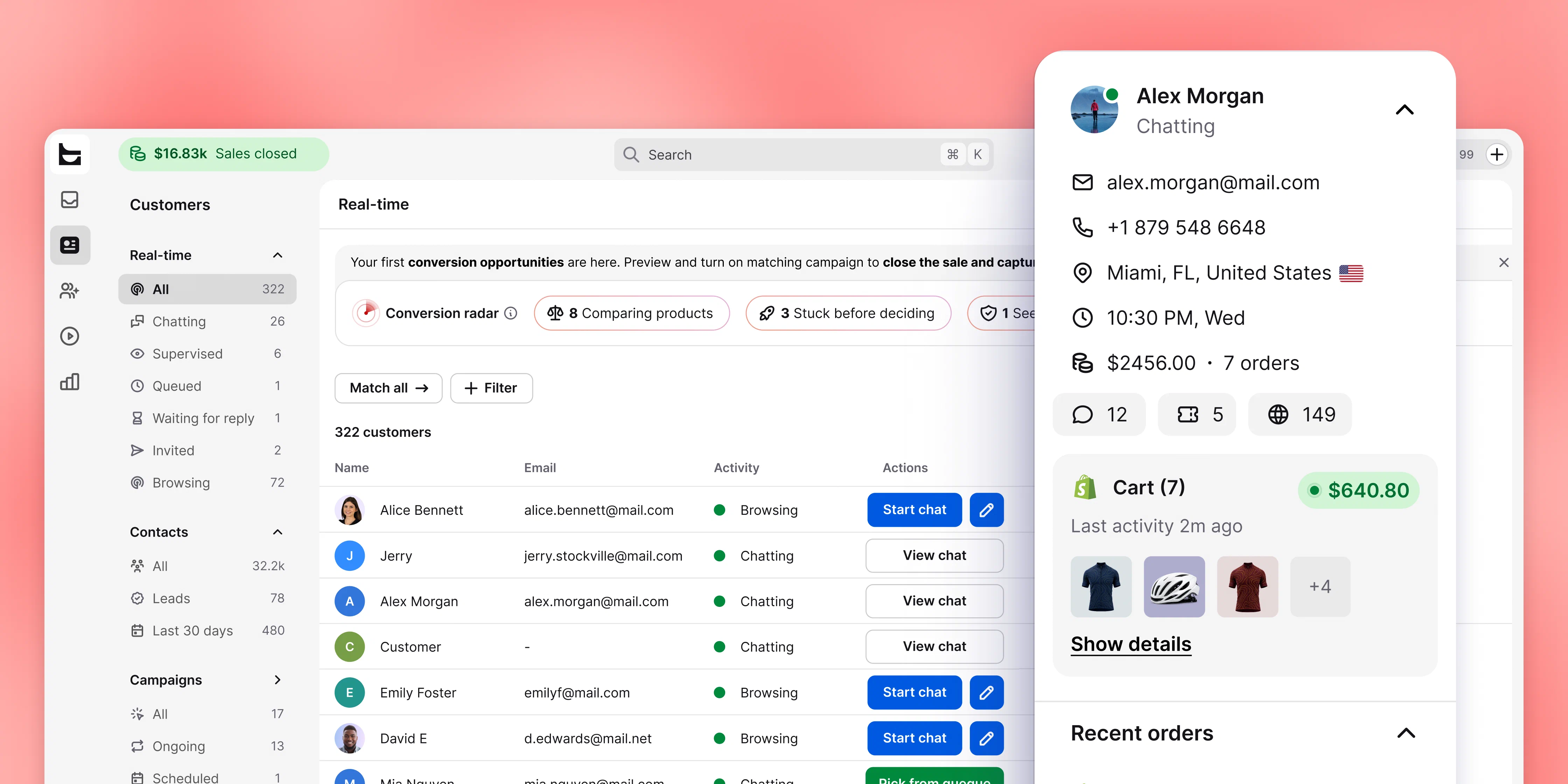View chat for Alex Morgan row
The image size is (1568, 784).
pyautogui.click(x=934, y=601)
